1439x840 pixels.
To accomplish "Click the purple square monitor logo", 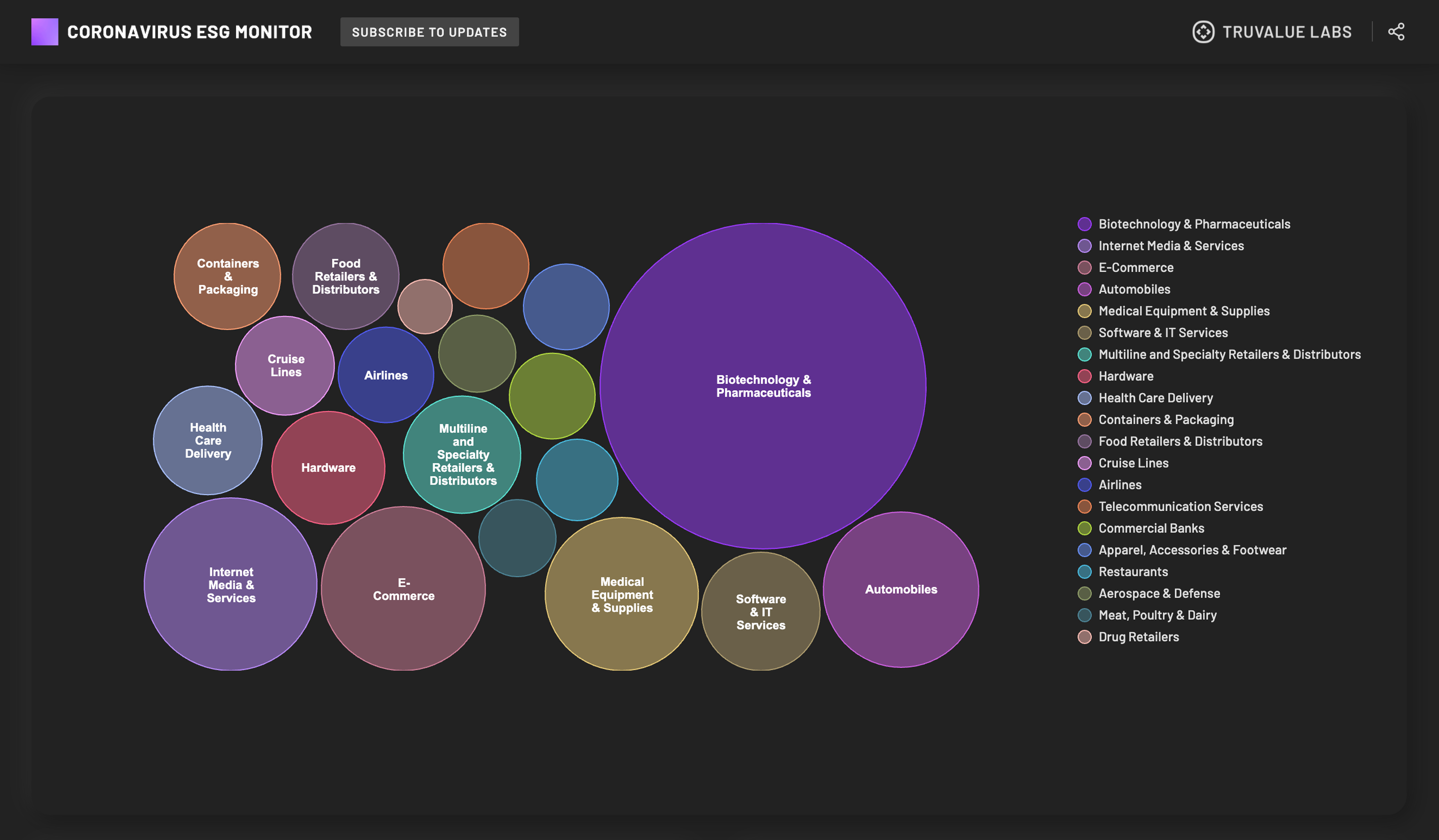I will click(44, 32).
